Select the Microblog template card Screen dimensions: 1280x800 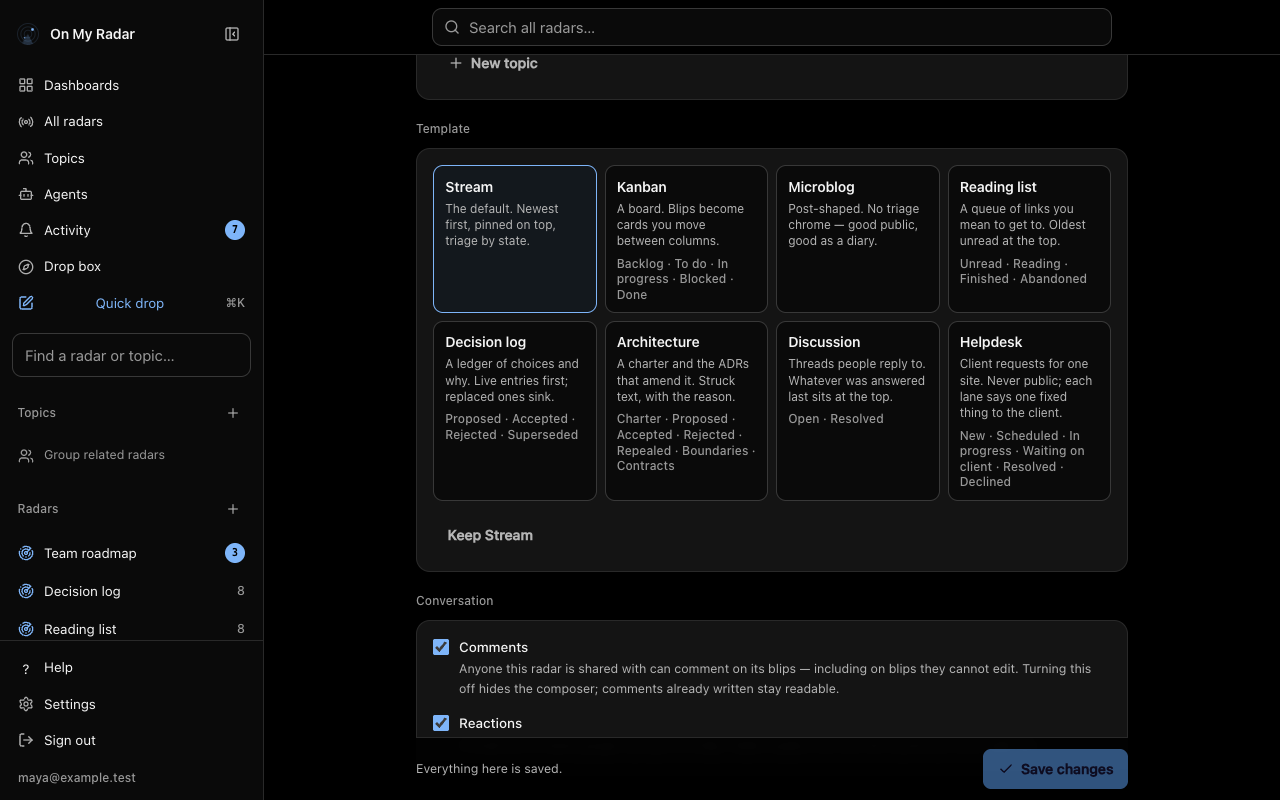pos(858,239)
